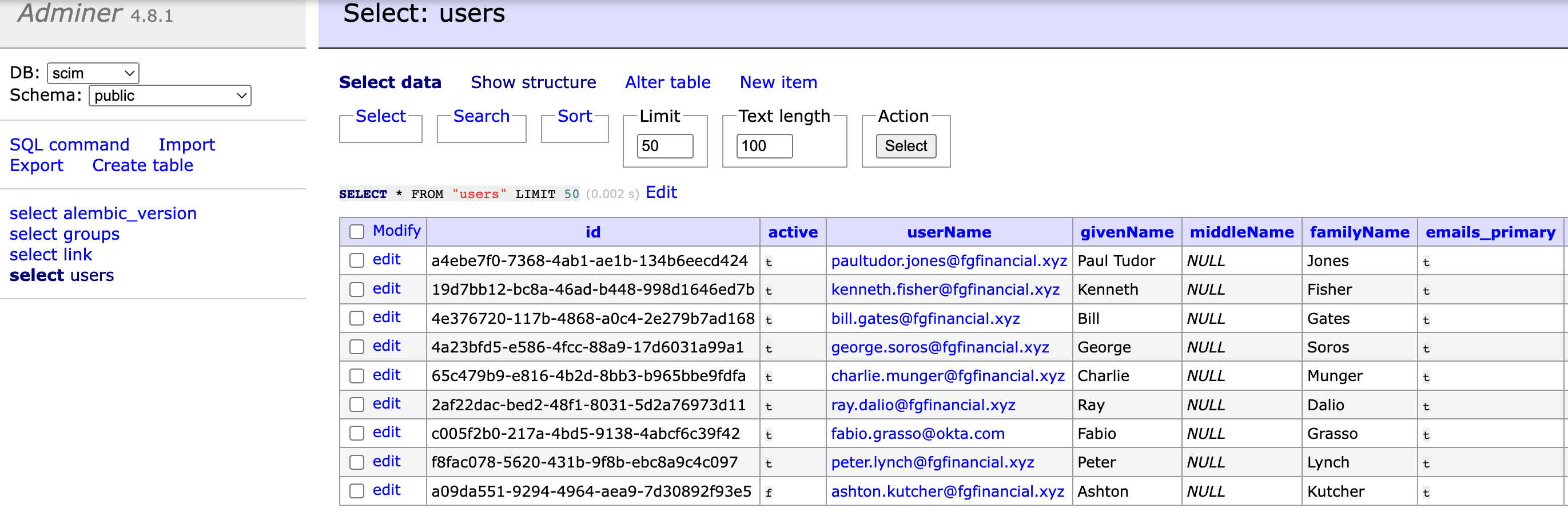
Task: Check the checkbox for Paul Tudor Jones's row
Action: [357, 260]
